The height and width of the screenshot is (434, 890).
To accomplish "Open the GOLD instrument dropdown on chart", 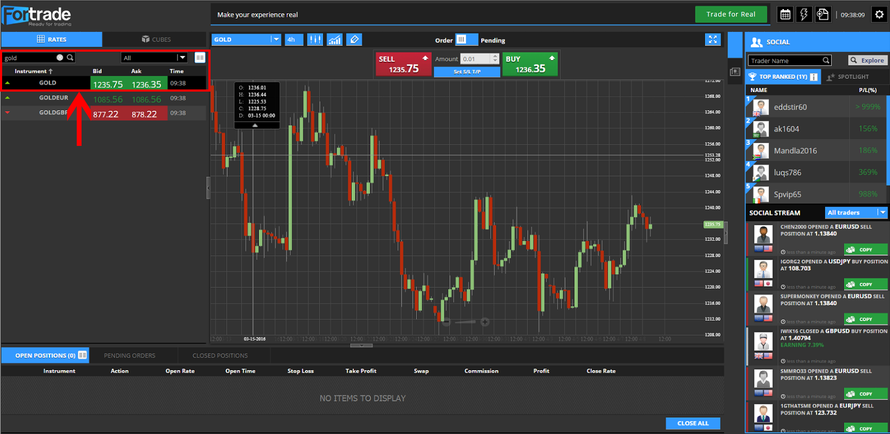I will point(246,40).
